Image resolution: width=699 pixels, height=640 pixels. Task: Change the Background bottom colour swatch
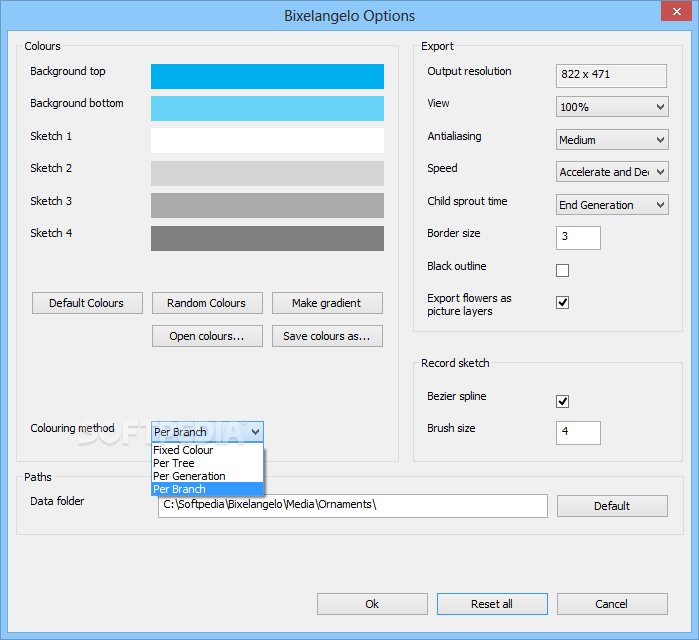click(267, 108)
